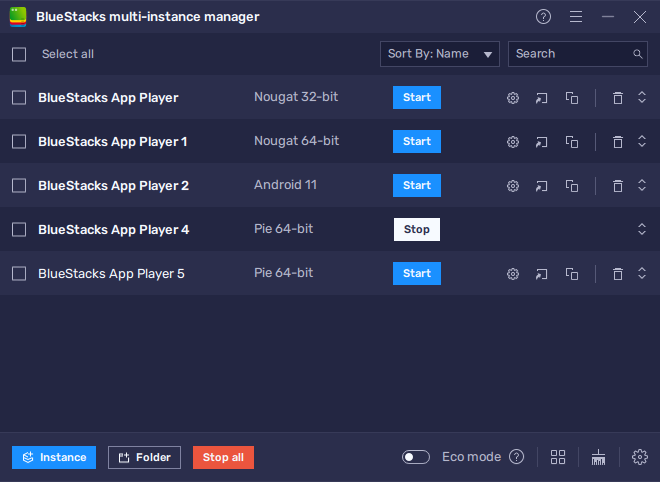Click the Eco mode help question mark
This screenshot has width=660, height=482.
[517, 457]
